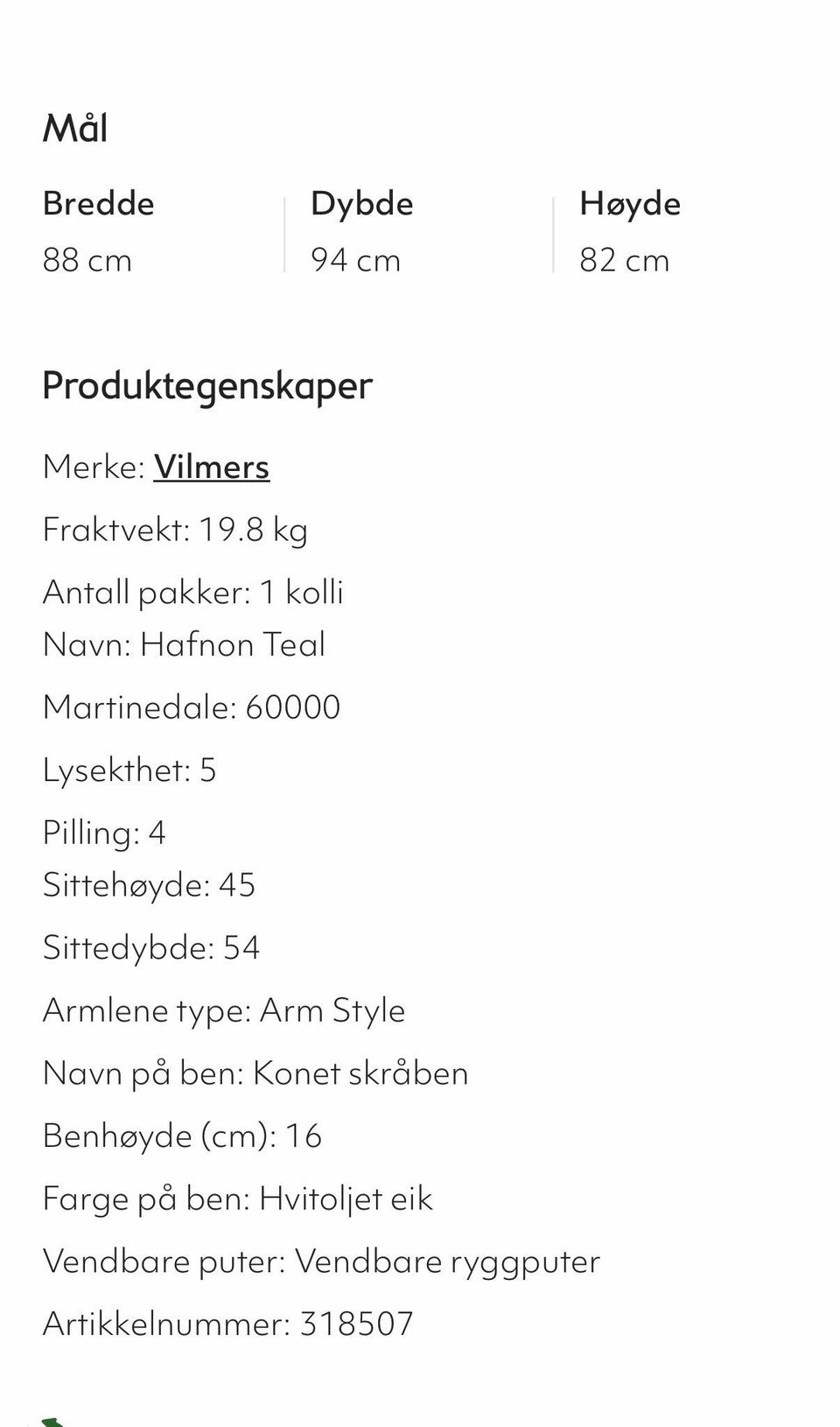Select the Lysekthet: 5 line
840x1427 pixels.
pos(129,770)
